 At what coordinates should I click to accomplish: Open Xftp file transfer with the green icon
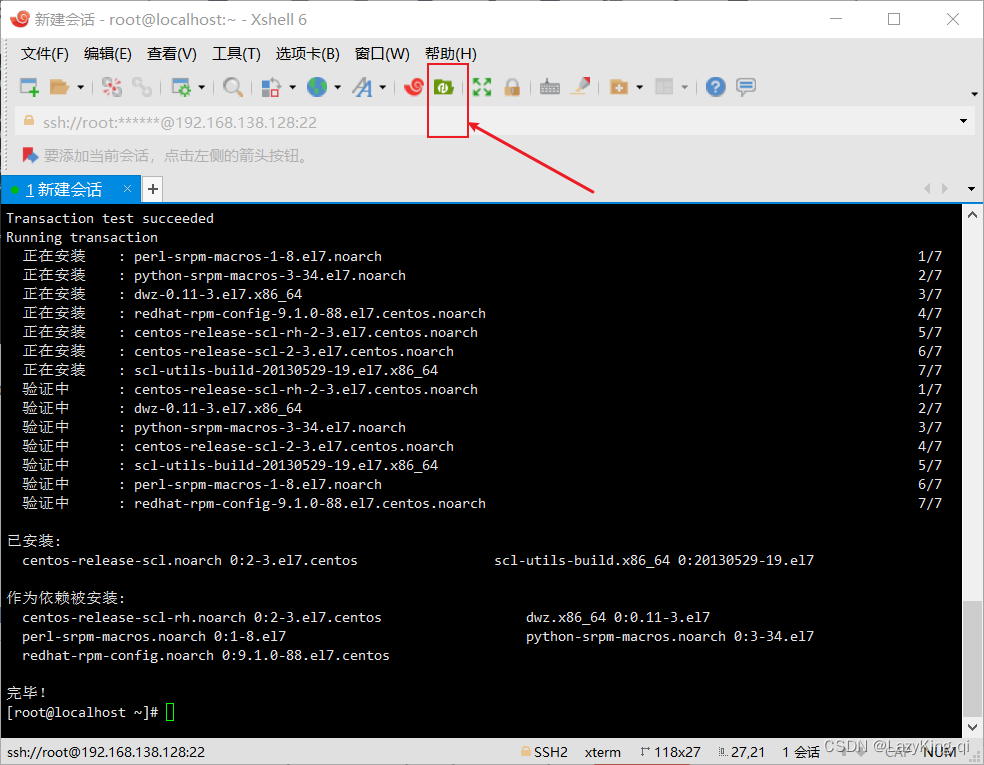click(444, 87)
